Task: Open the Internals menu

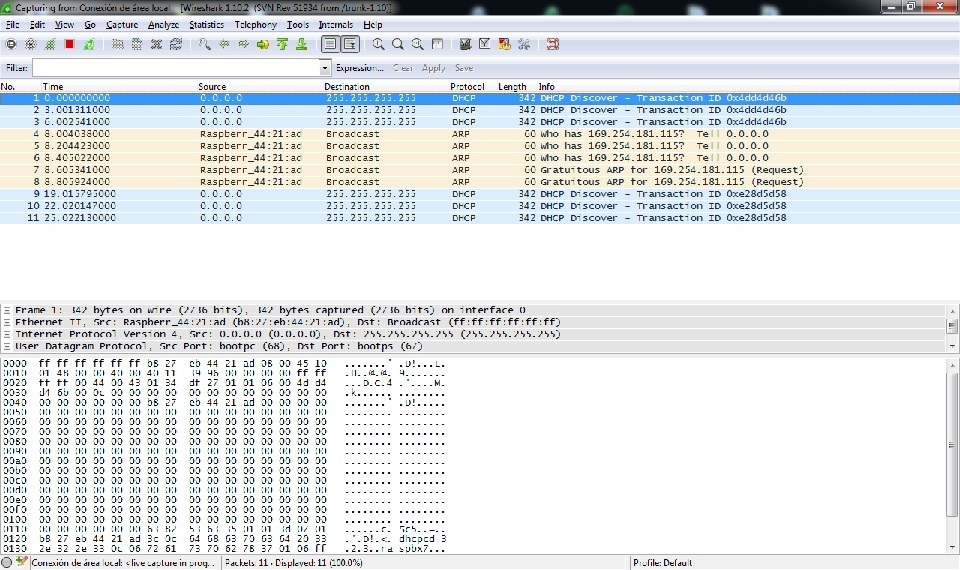Action: 336,24
